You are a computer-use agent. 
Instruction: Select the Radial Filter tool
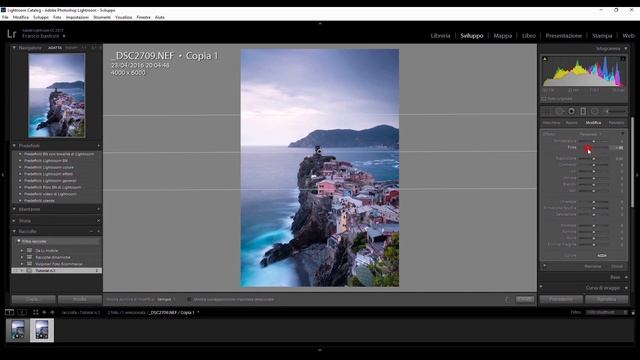click(x=595, y=111)
